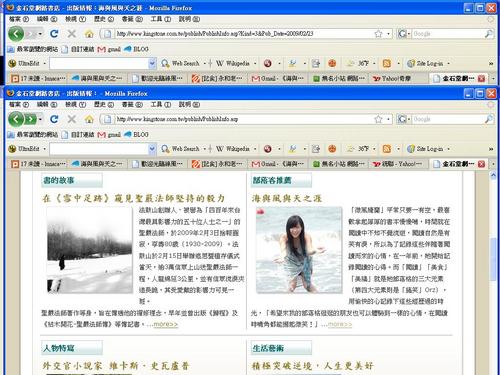Wikipedia button on front window toolbar
This screenshot has height=375, width=500.
click(x=233, y=149)
